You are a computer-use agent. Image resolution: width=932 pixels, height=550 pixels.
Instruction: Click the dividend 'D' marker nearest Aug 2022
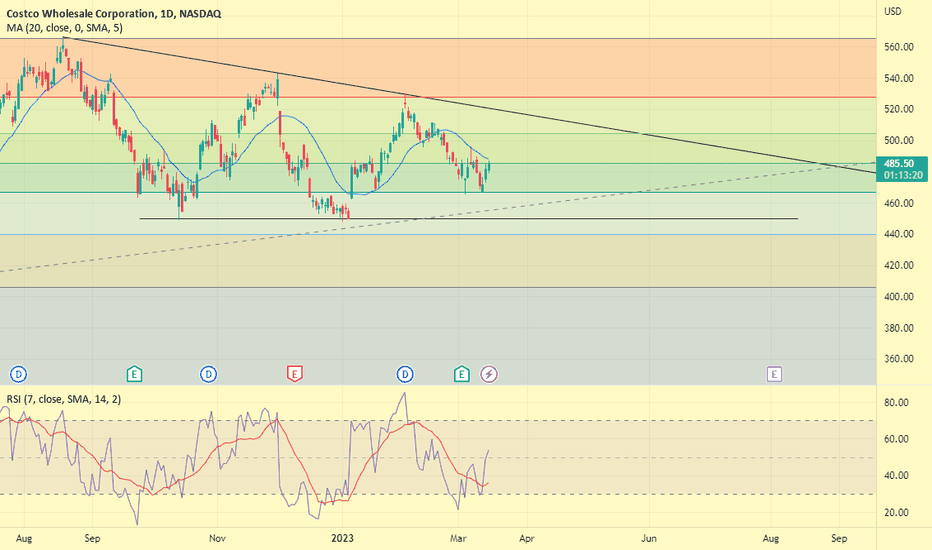click(19, 374)
